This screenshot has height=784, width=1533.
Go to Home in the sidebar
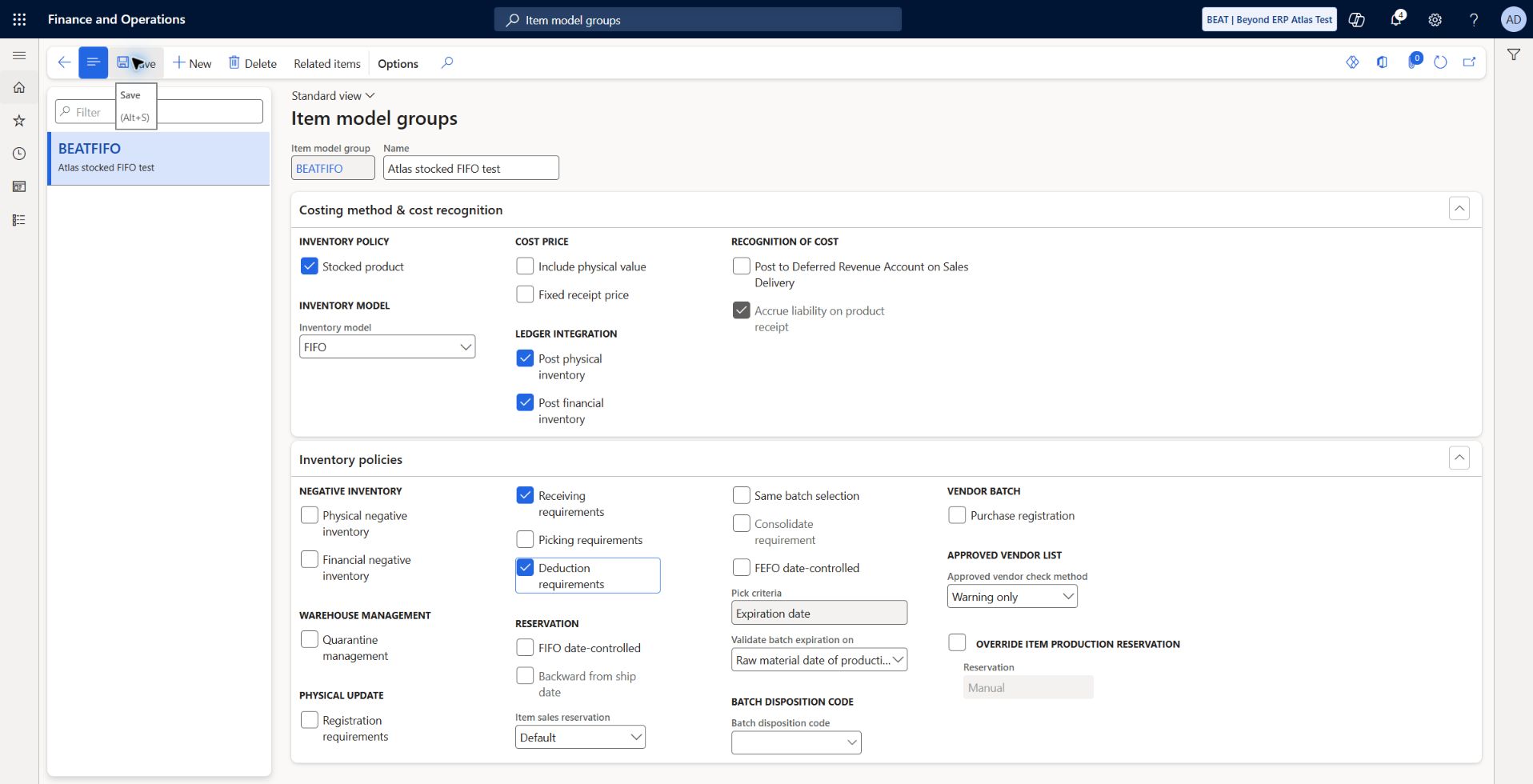click(x=19, y=88)
